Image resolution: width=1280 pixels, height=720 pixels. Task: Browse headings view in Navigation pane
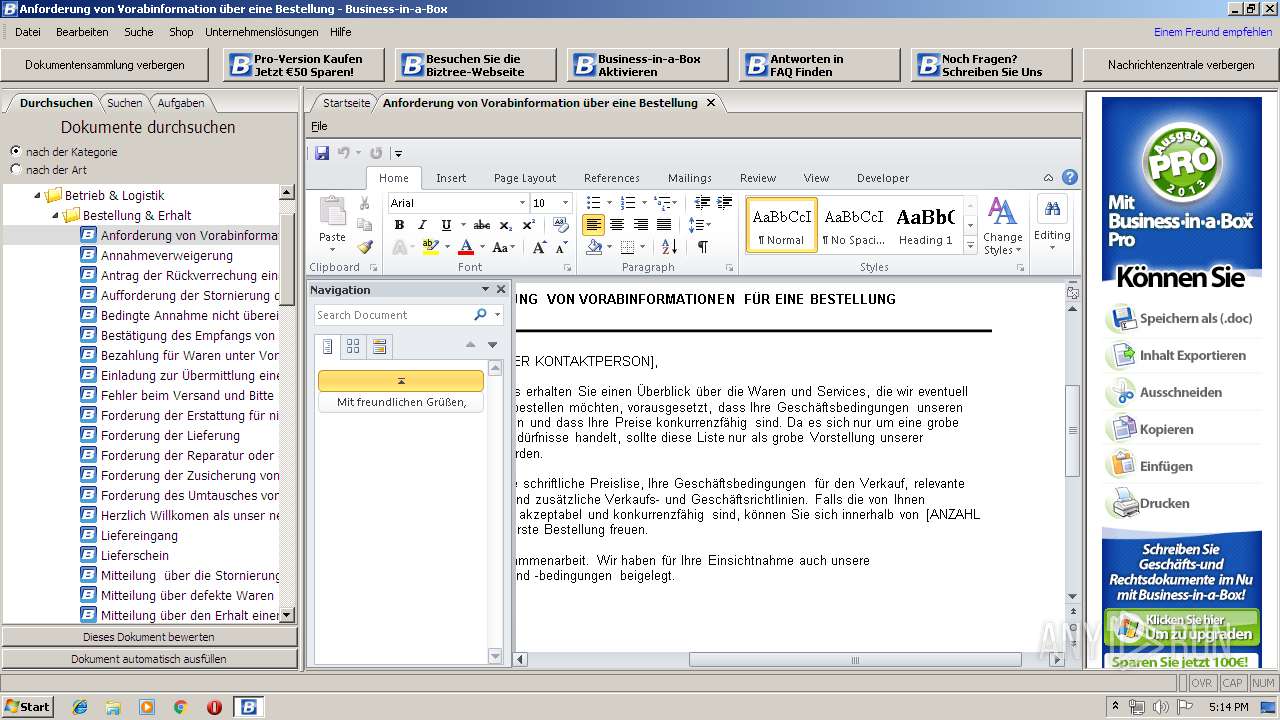tap(327, 346)
